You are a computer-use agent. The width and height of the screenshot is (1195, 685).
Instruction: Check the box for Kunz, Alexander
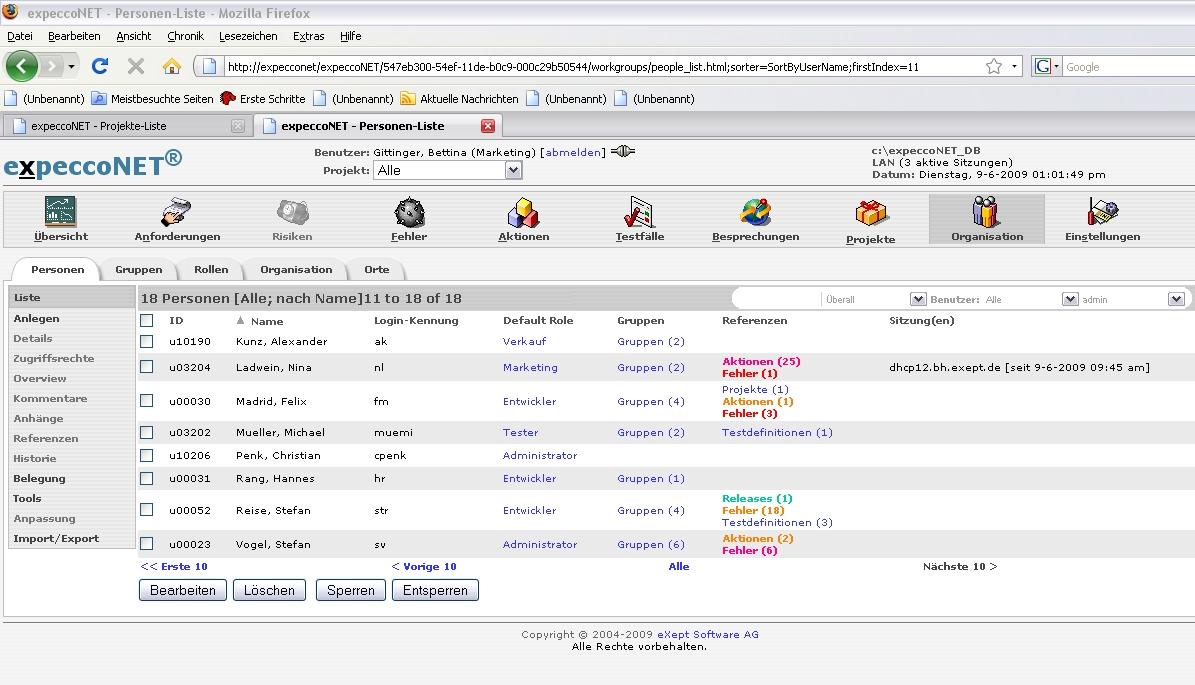click(146, 341)
